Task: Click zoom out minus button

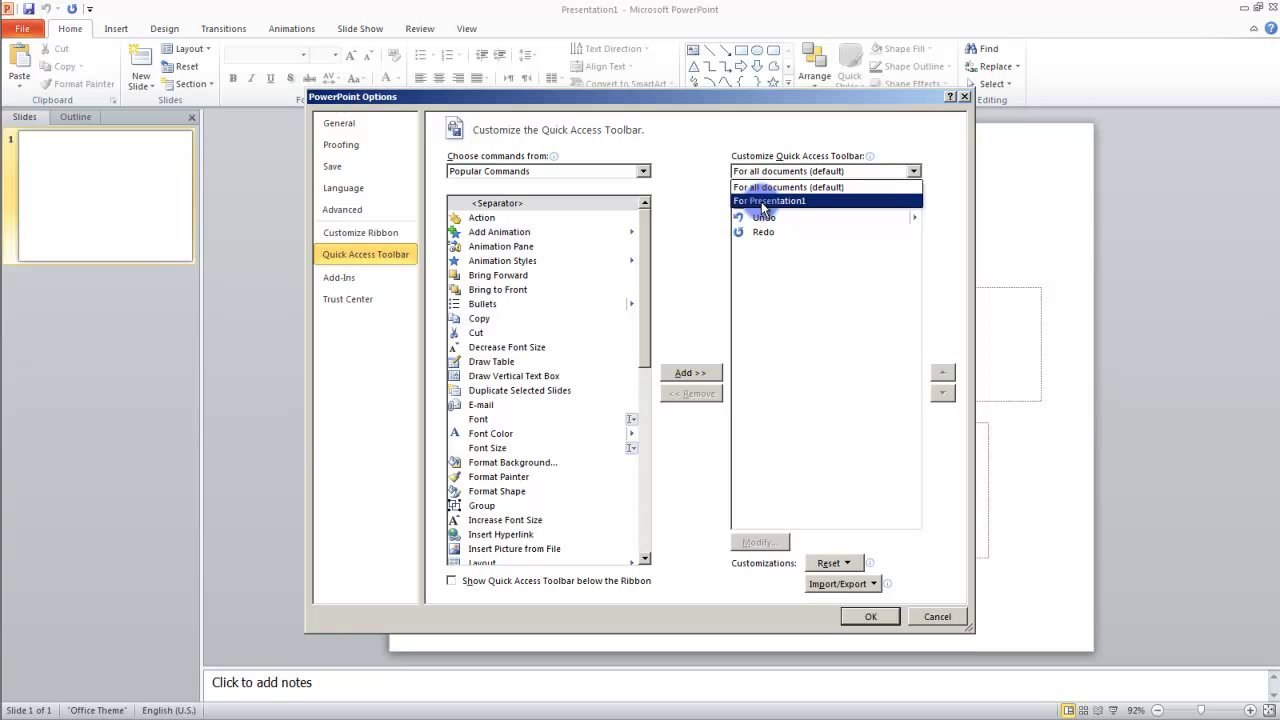Action: tap(1156, 710)
